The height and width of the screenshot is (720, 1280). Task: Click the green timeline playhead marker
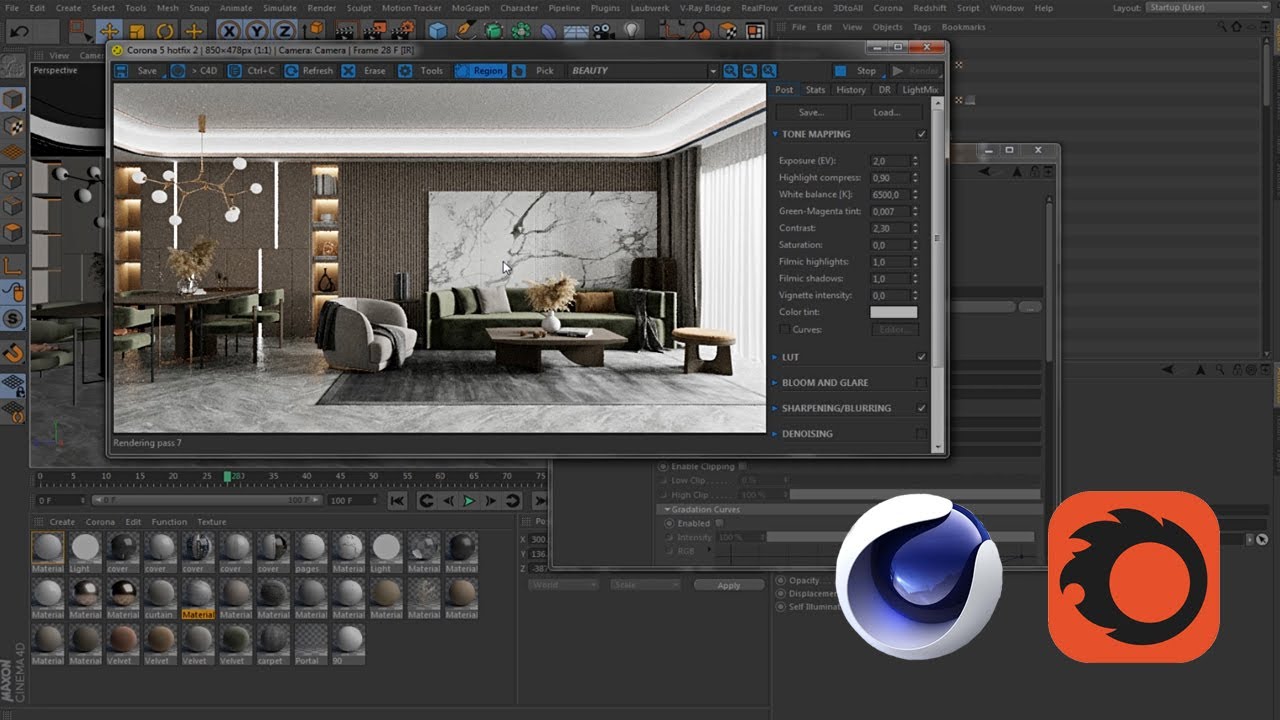(x=228, y=476)
